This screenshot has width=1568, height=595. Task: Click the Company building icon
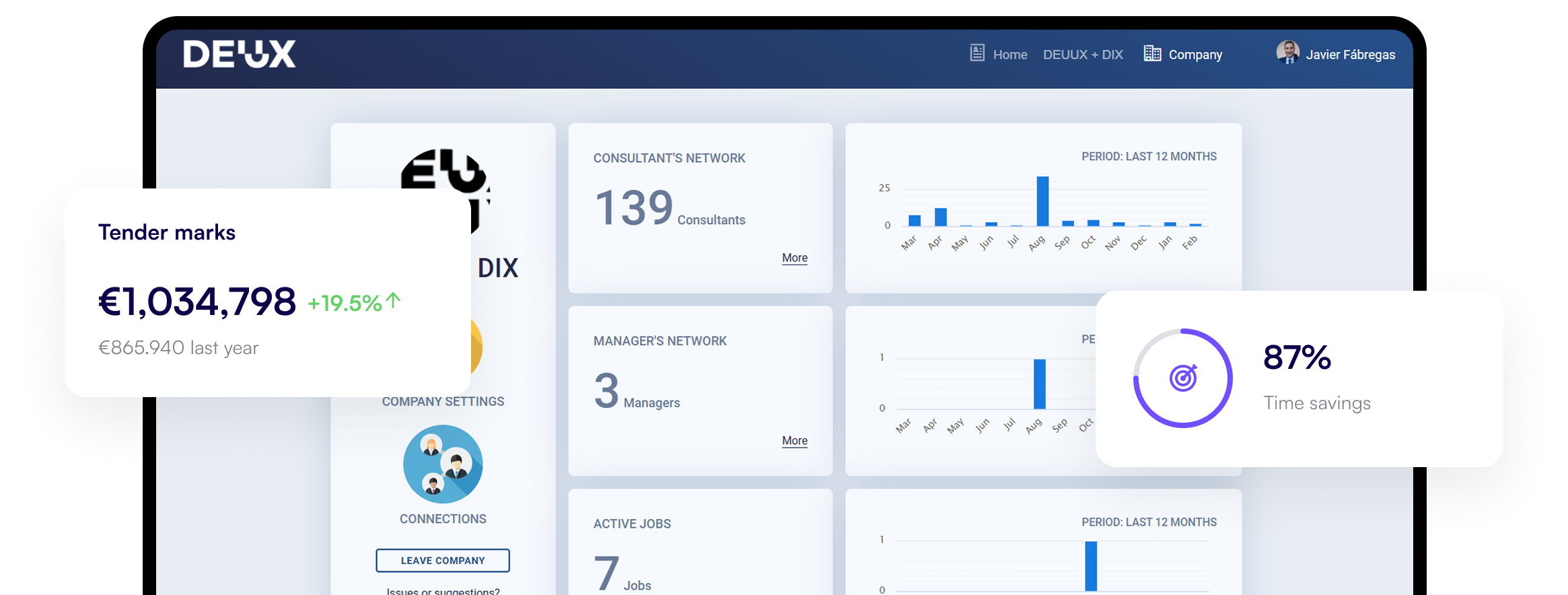(x=1152, y=53)
